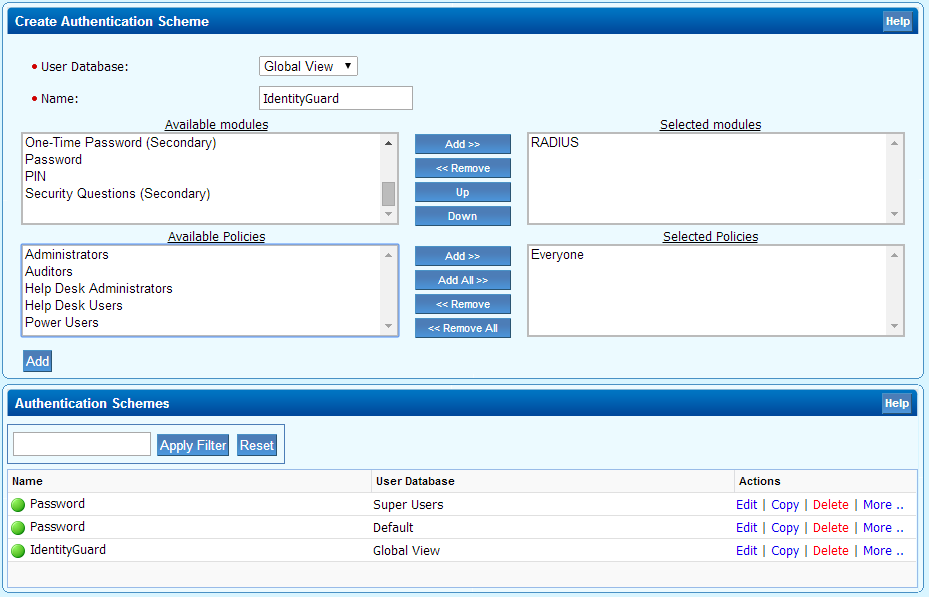
Task: Delete the Password scheme for Super Users
Action: (831, 505)
